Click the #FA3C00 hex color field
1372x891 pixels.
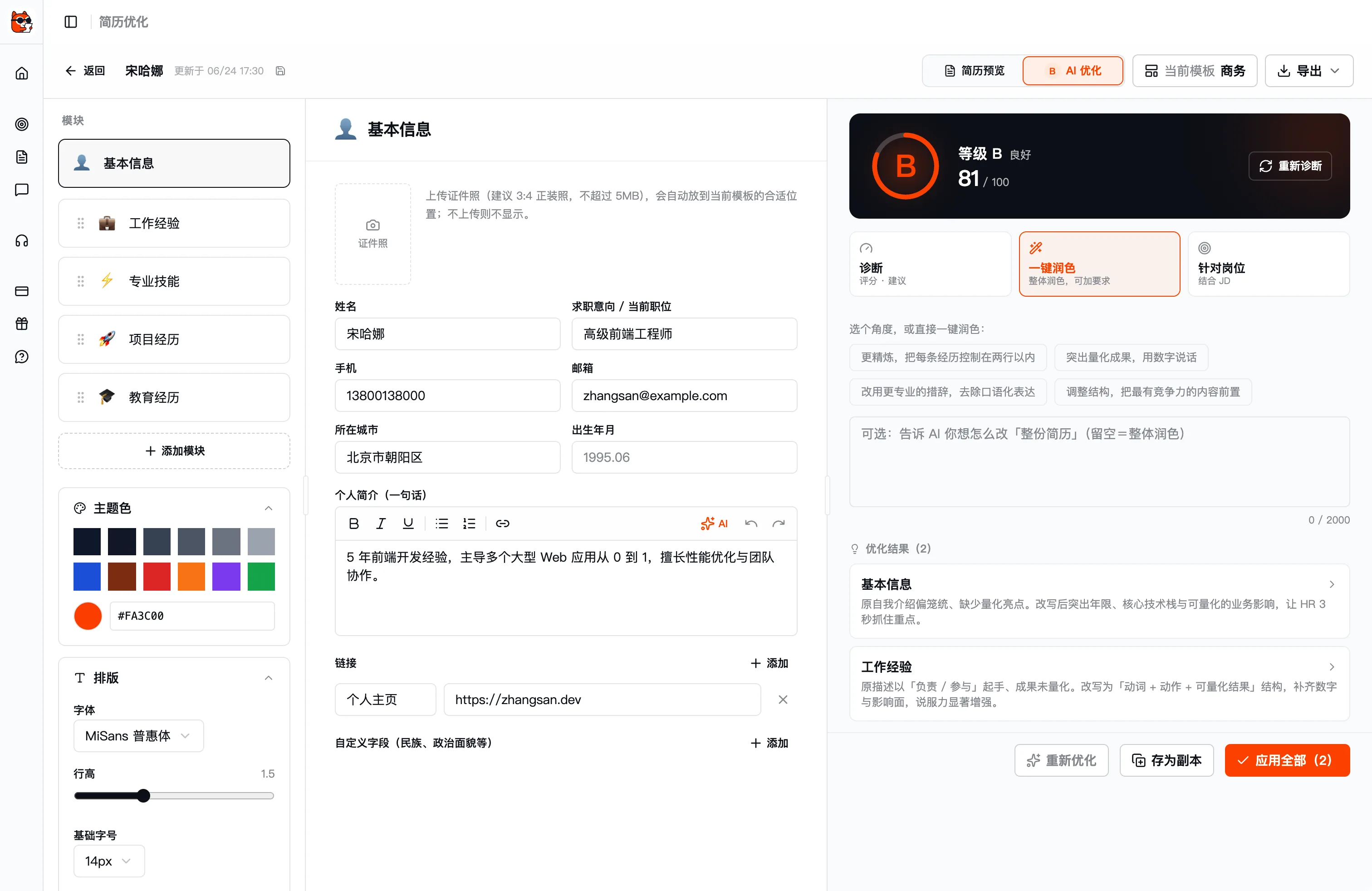[x=192, y=616]
